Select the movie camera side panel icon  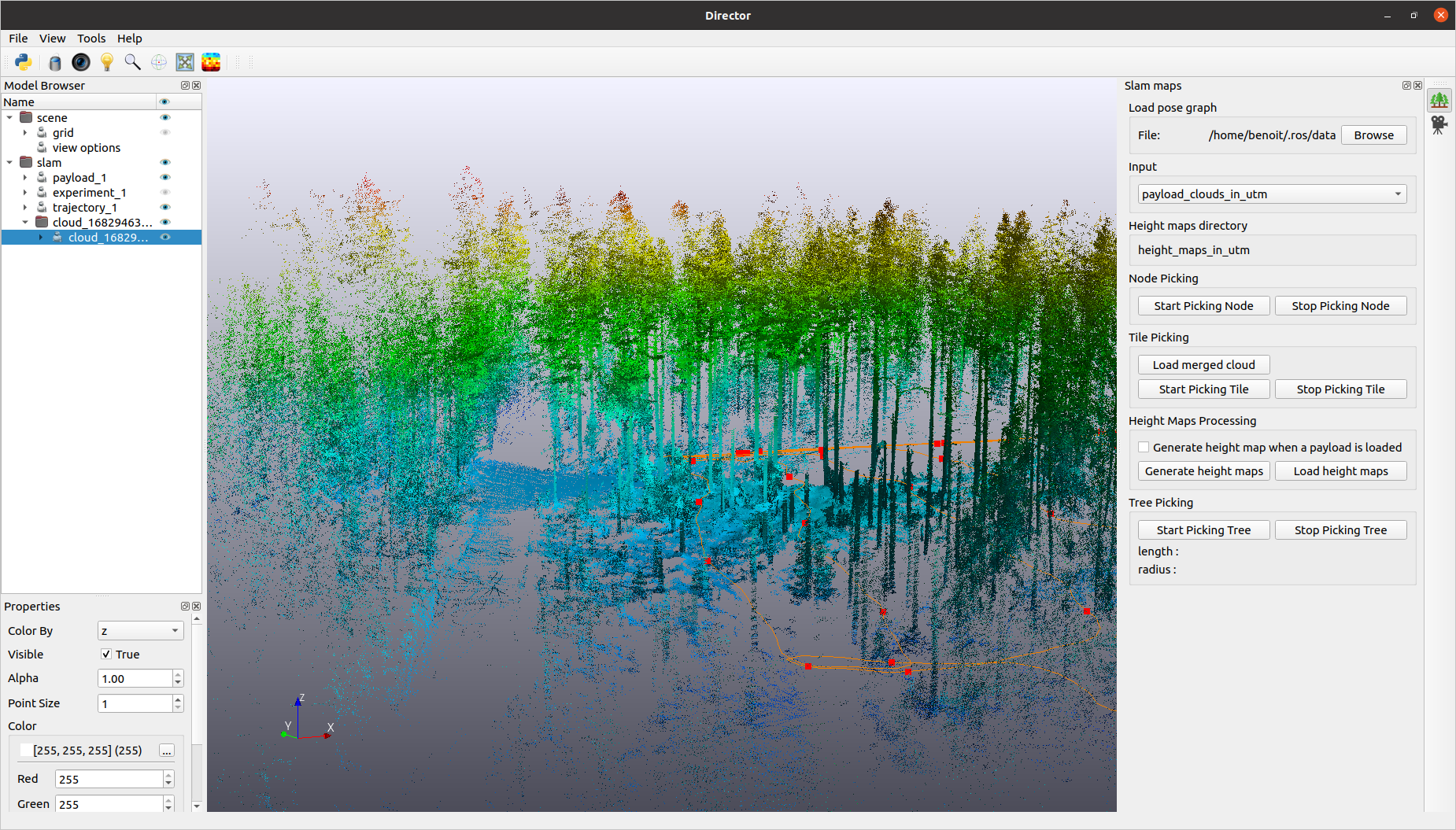pos(1439,125)
